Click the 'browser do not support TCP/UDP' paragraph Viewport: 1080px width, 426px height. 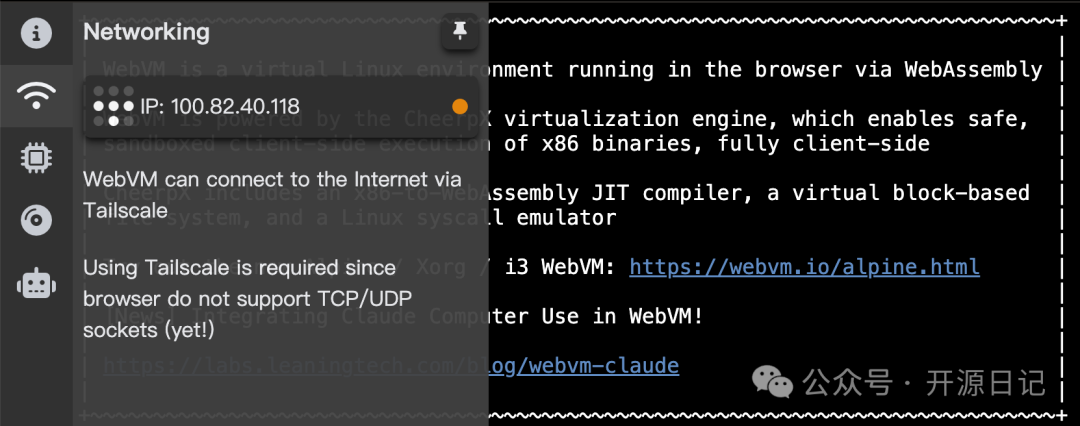[x=253, y=298]
